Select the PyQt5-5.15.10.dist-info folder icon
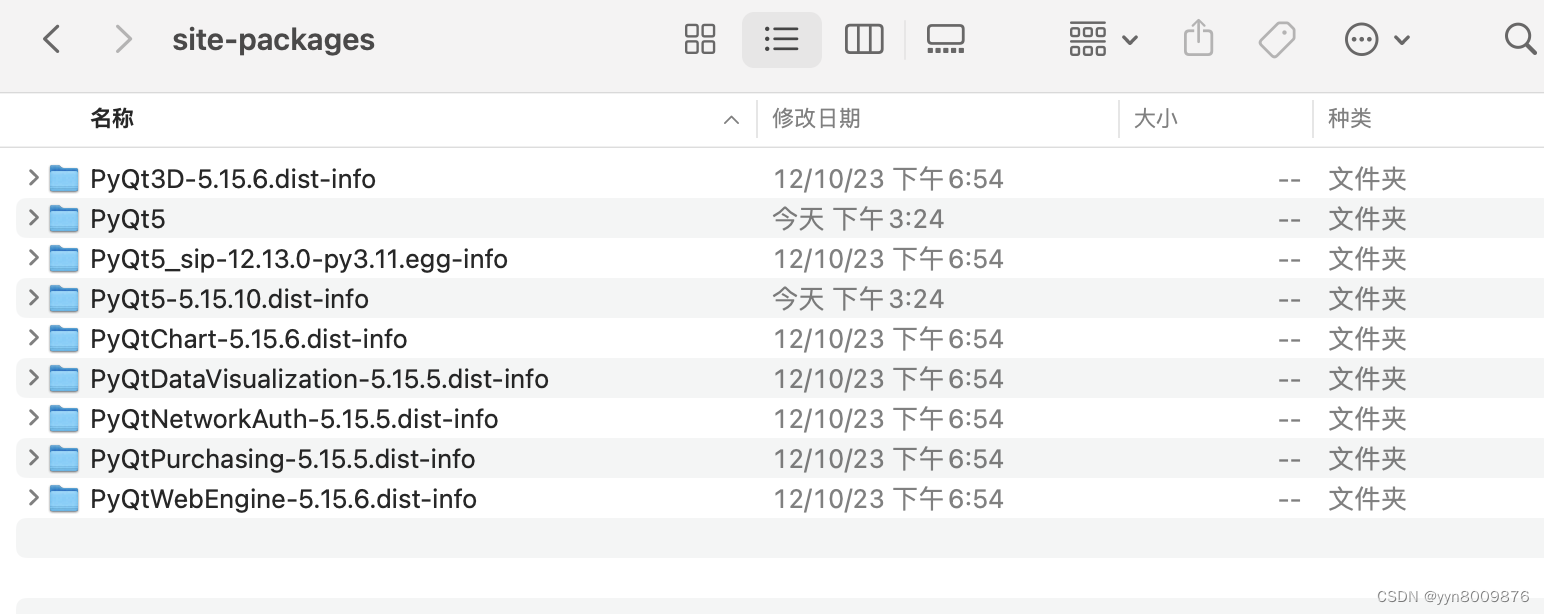Viewport: 1544px width, 614px height. pyautogui.click(x=64, y=299)
